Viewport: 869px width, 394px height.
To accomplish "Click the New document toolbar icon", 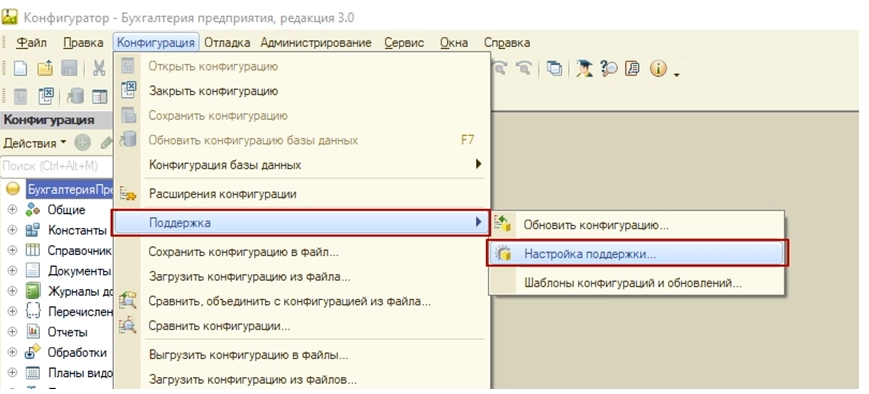I will click(x=20, y=68).
